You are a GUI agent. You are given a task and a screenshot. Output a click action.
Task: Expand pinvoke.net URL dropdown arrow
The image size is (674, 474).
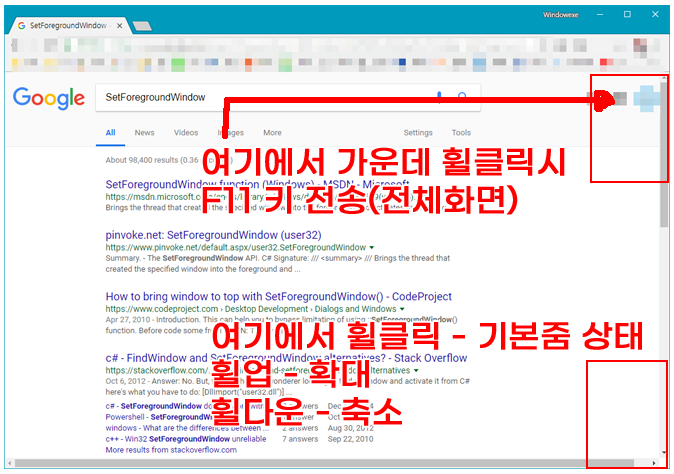click(x=372, y=248)
